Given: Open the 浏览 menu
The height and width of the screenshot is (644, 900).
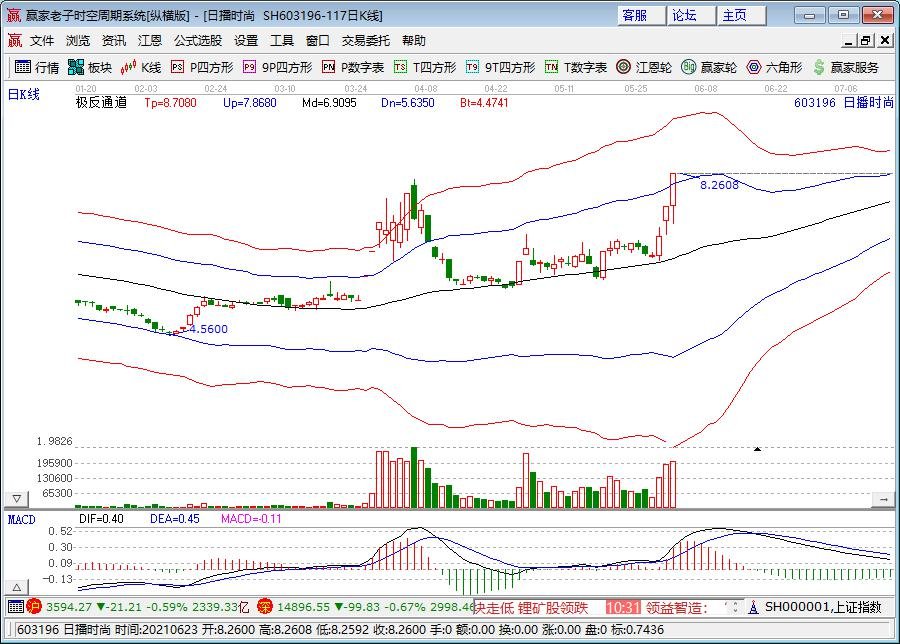Looking at the screenshot, I should pos(77,40).
